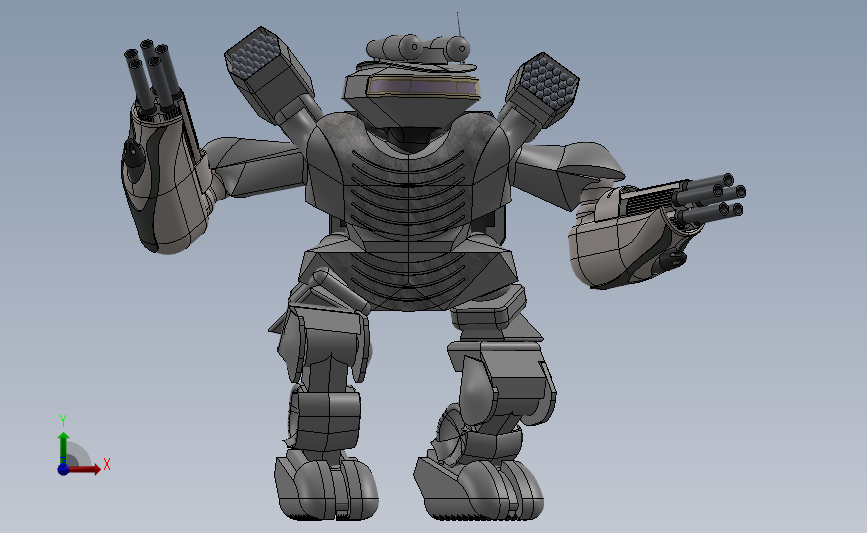Select the cylinder sensors on top of the head
Screen dimensions: 867x533
[x=419, y=48]
